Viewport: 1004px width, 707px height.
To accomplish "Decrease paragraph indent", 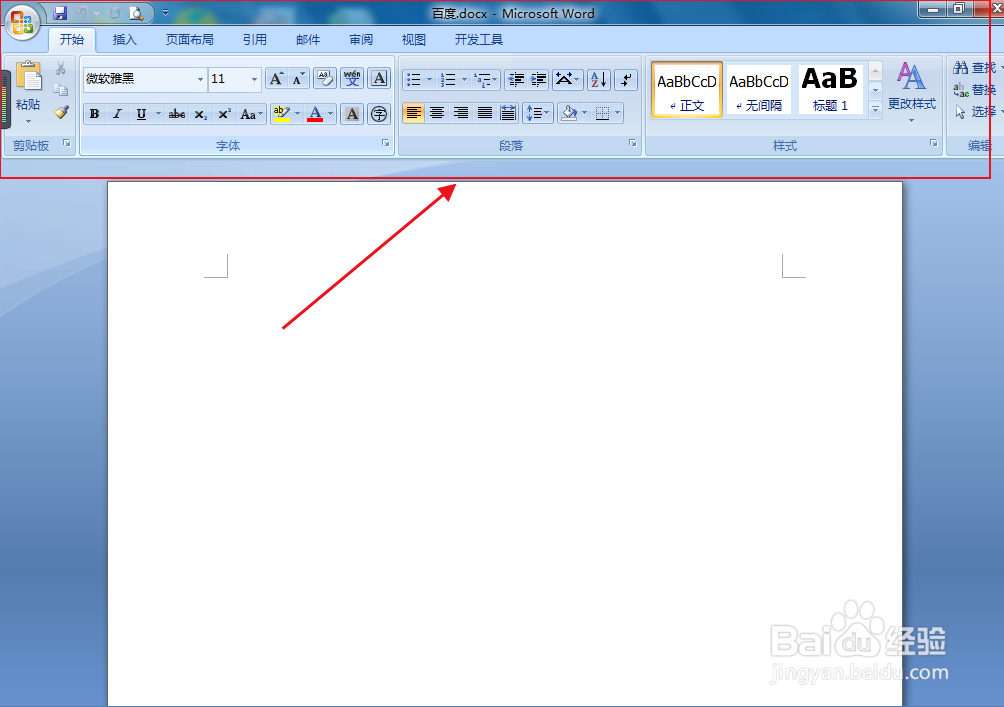I will click(516, 79).
